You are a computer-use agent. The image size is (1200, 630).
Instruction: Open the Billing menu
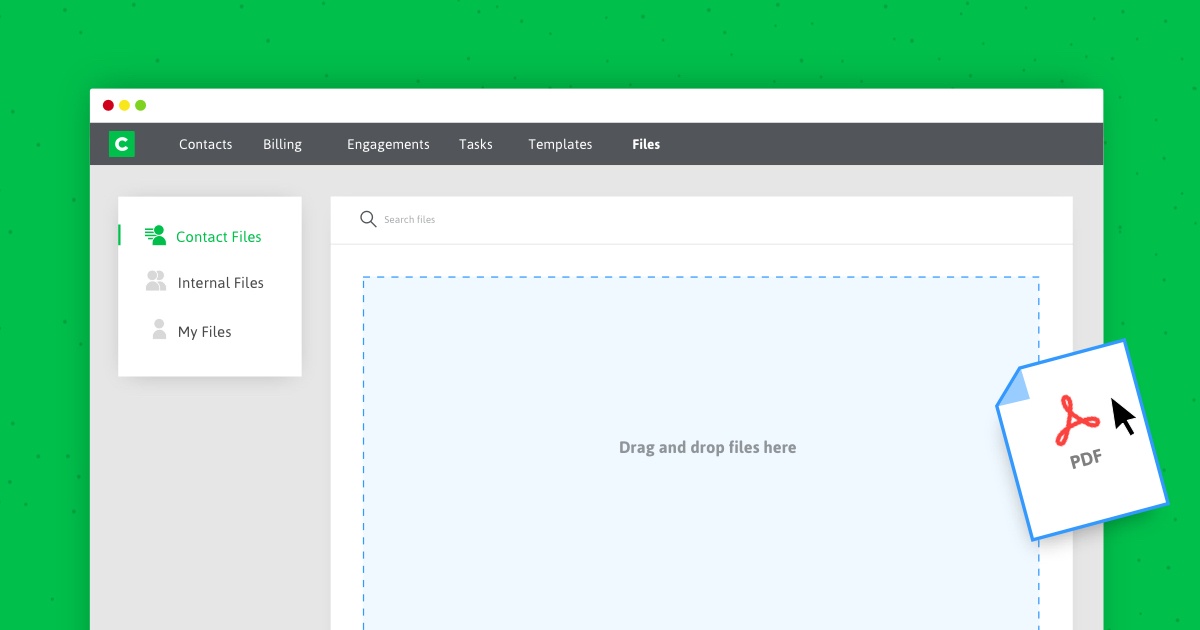point(282,144)
